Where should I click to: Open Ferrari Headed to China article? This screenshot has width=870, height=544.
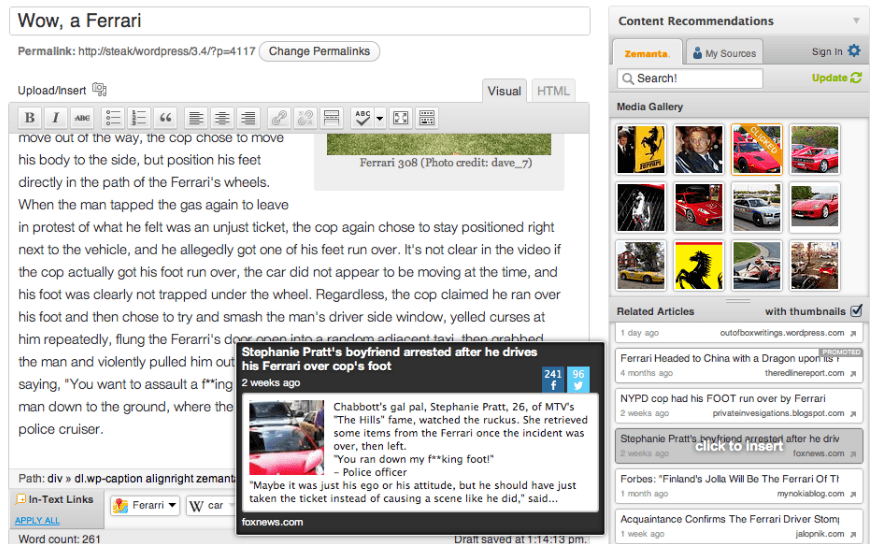[739, 365]
